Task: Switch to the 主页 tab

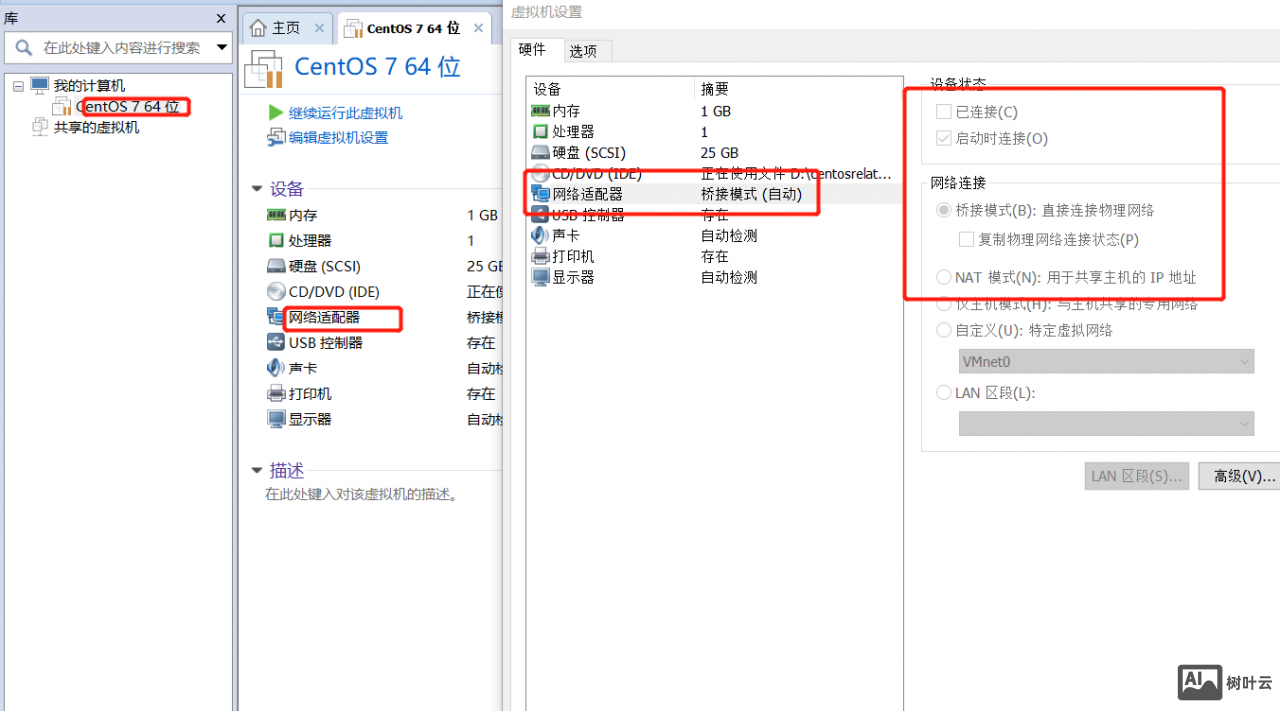Action: [x=287, y=28]
